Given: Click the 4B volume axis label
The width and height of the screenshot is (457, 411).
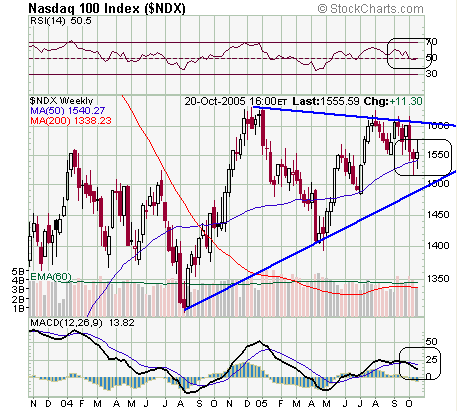Looking at the screenshot, I should (x=19, y=280).
